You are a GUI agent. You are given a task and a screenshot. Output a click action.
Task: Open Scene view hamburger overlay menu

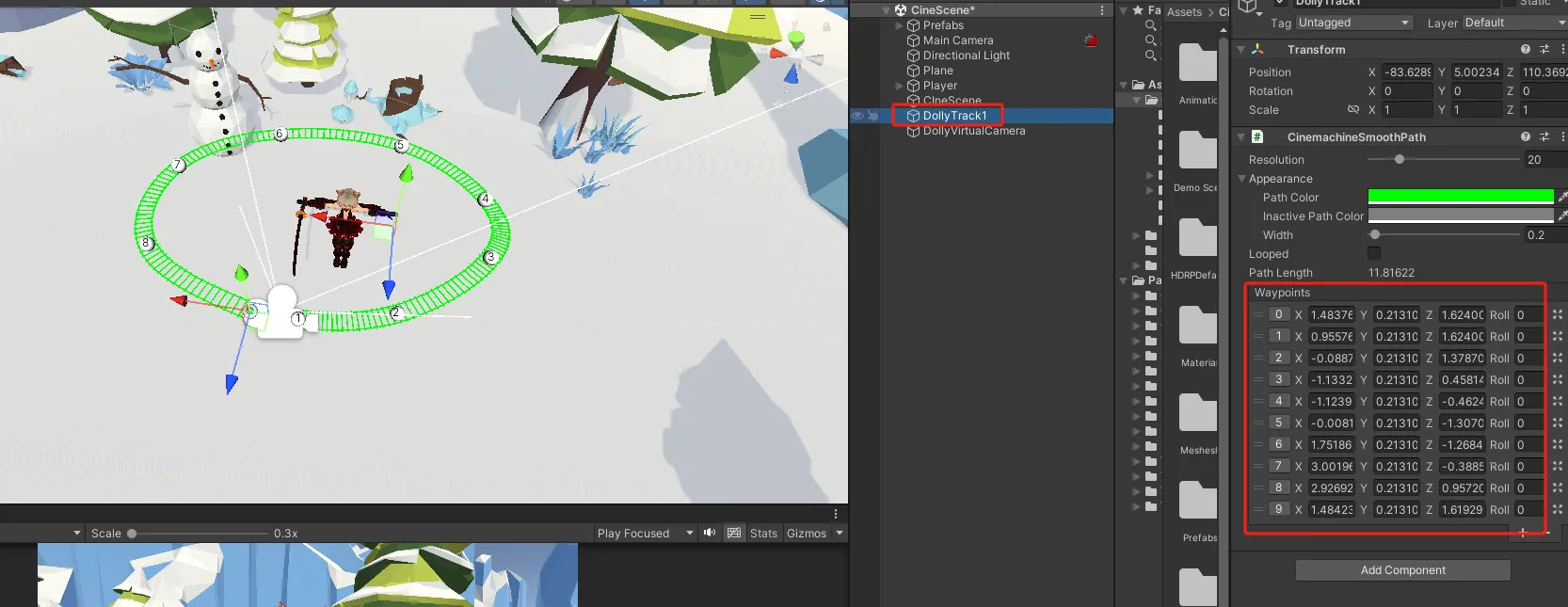tap(758, 16)
